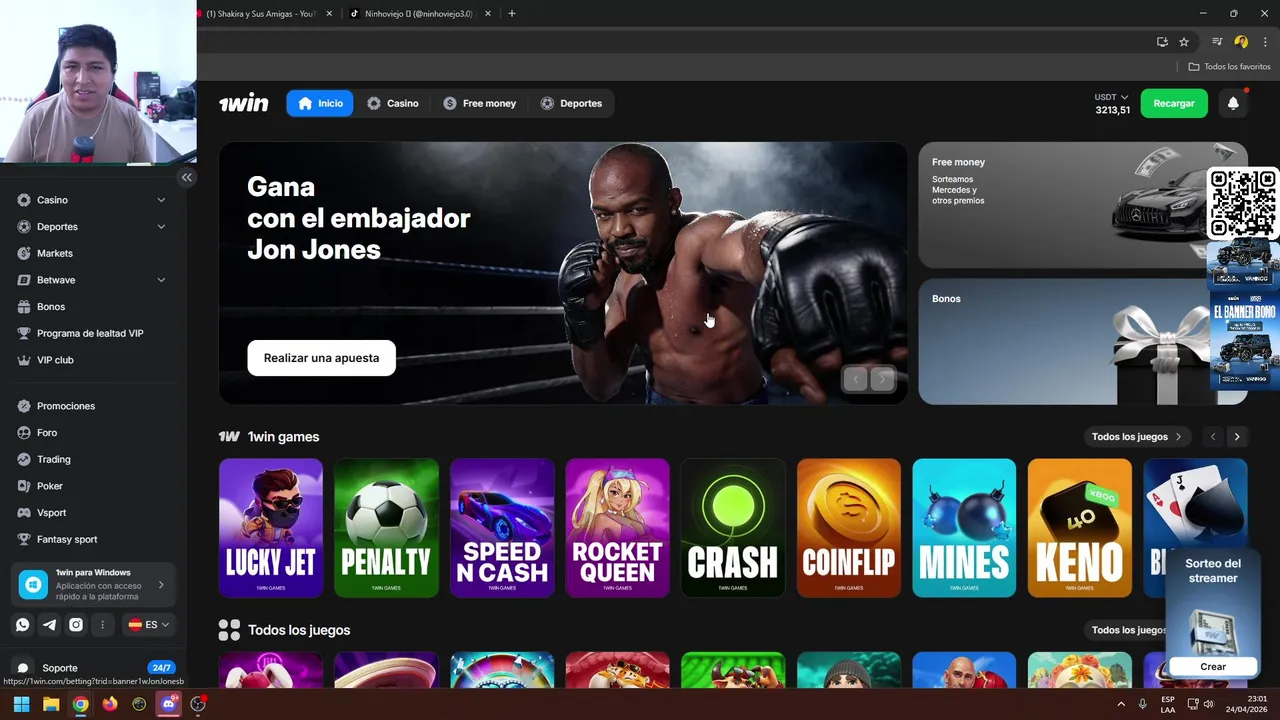Screen dimensions: 1280x720
Task: Open Poker in the sidebar
Action: [x=49, y=486]
